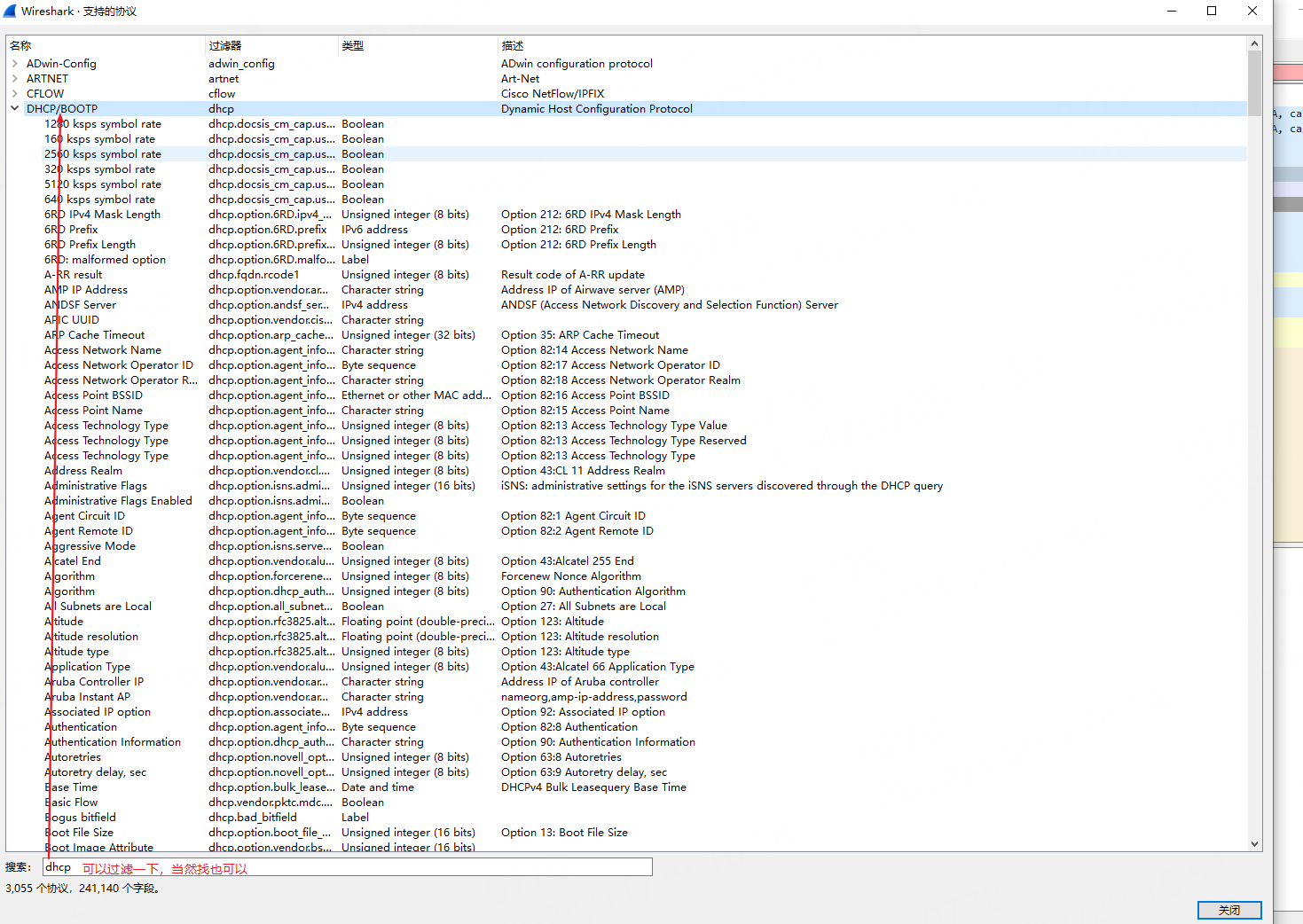This screenshot has width=1303, height=924.
Task: Select the 2560 ksps symbol rate row
Action: point(626,154)
